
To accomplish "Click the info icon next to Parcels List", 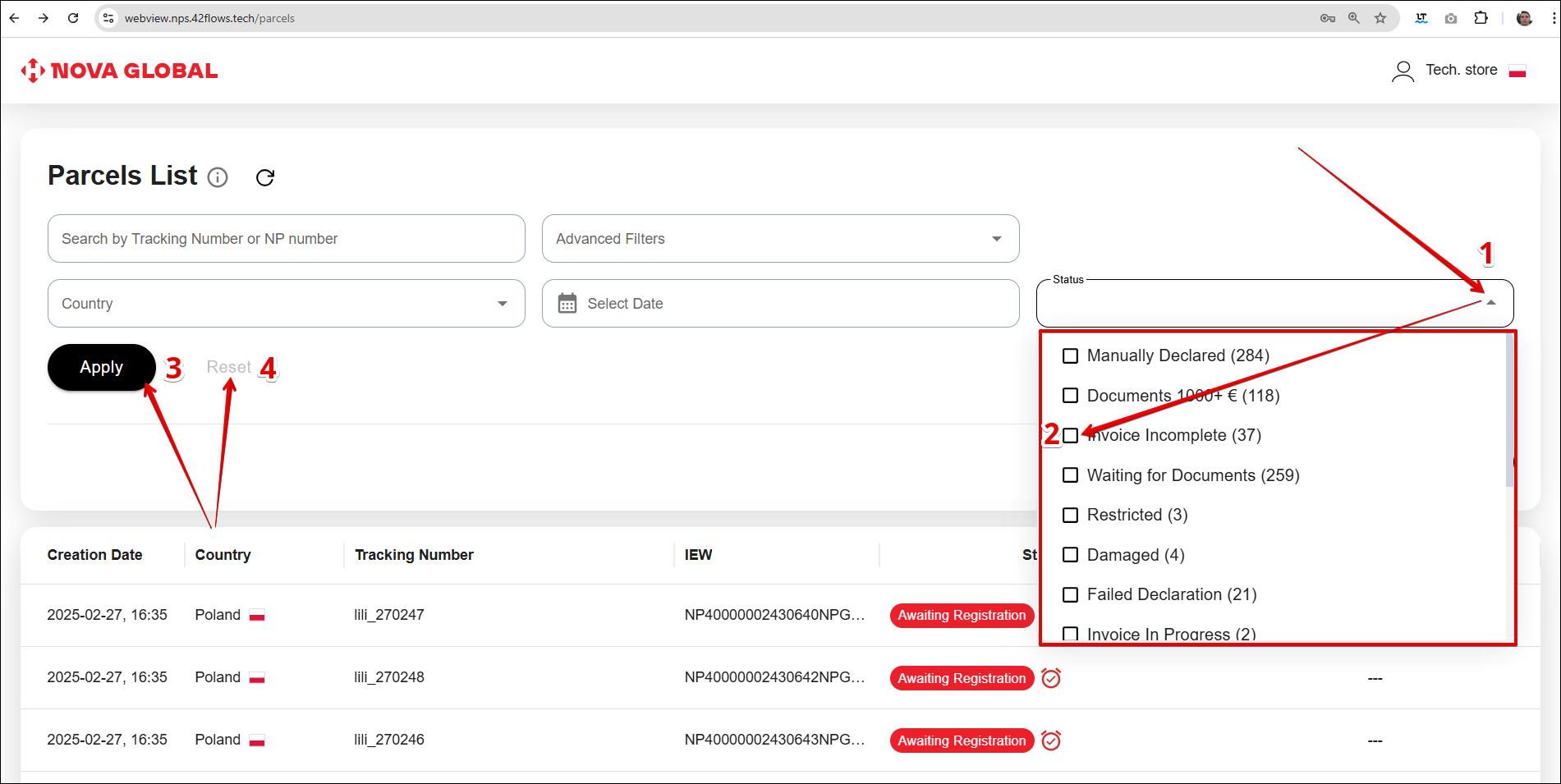I will [218, 177].
